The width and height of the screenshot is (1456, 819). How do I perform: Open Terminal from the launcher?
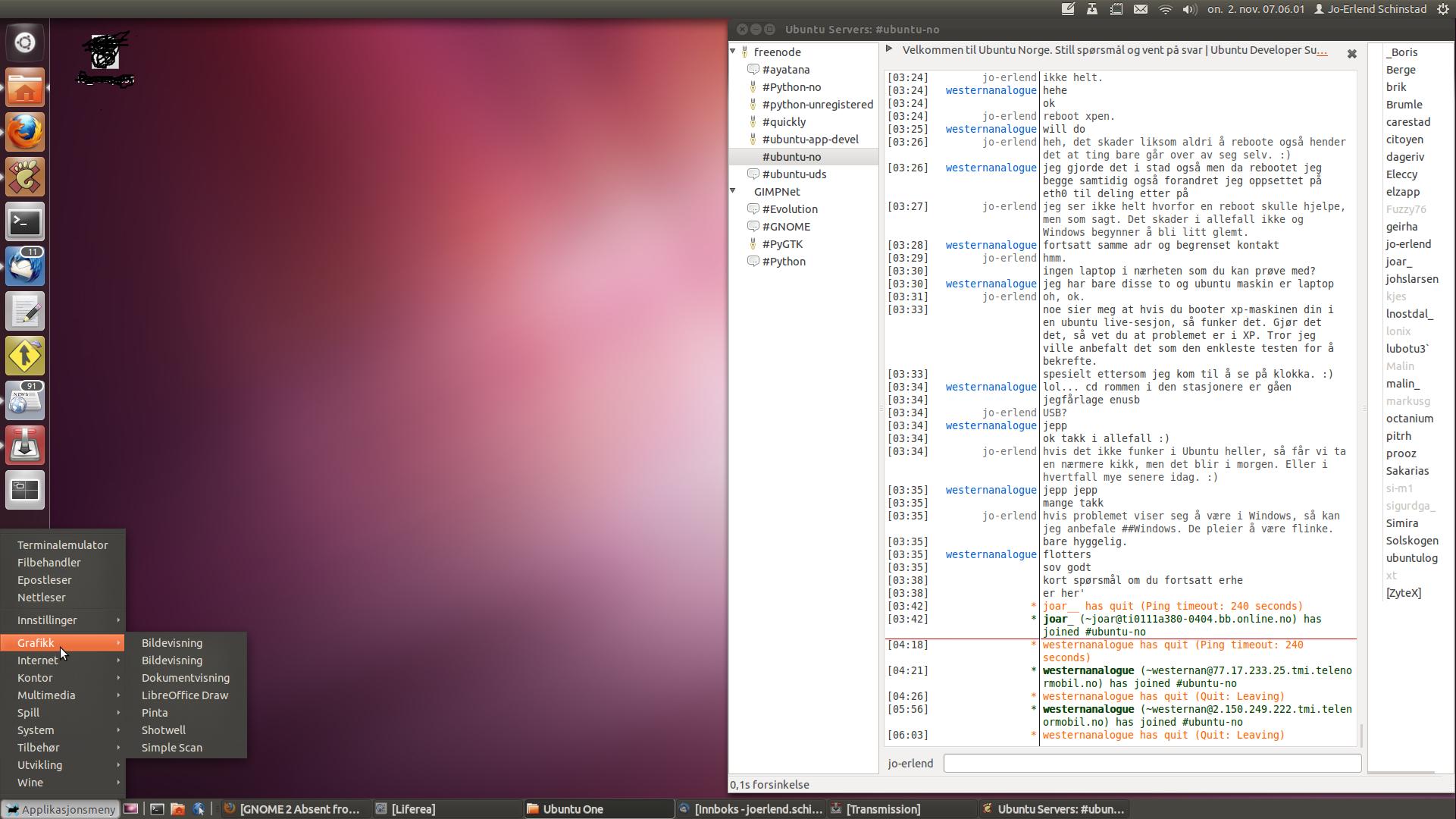pos(25,222)
